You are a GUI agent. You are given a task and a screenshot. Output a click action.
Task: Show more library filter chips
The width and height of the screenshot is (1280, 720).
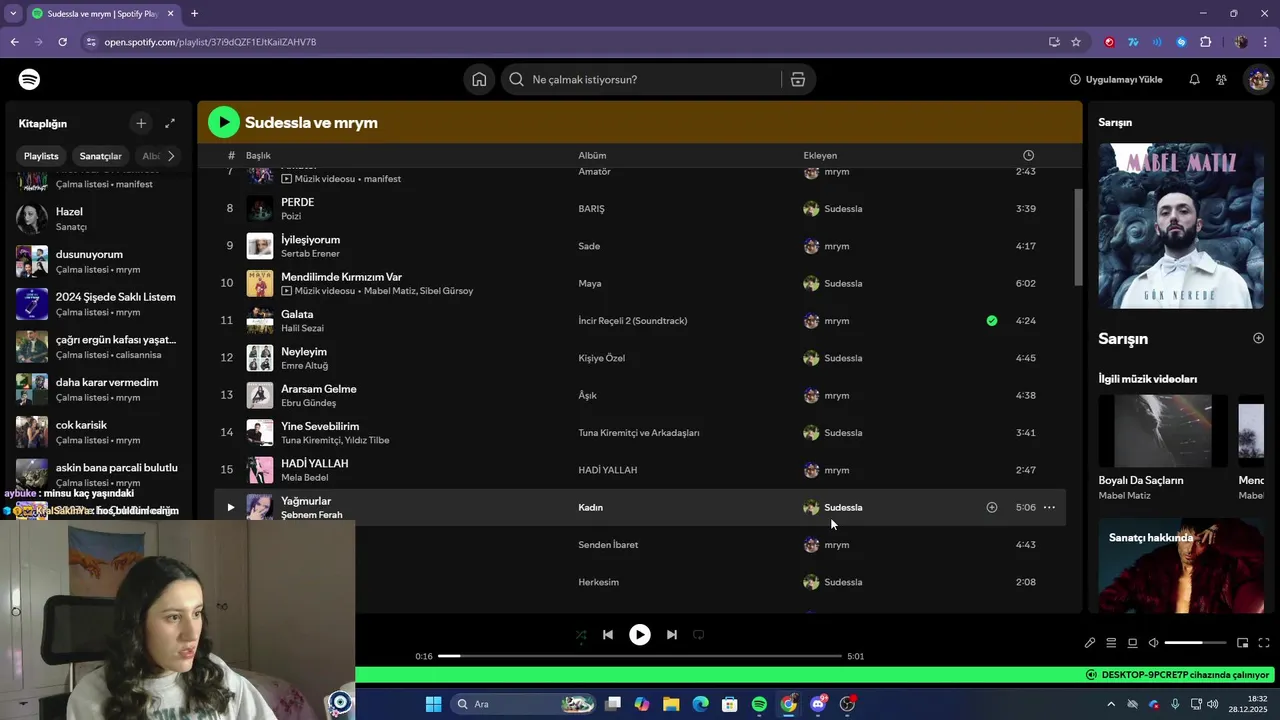[x=171, y=156]
